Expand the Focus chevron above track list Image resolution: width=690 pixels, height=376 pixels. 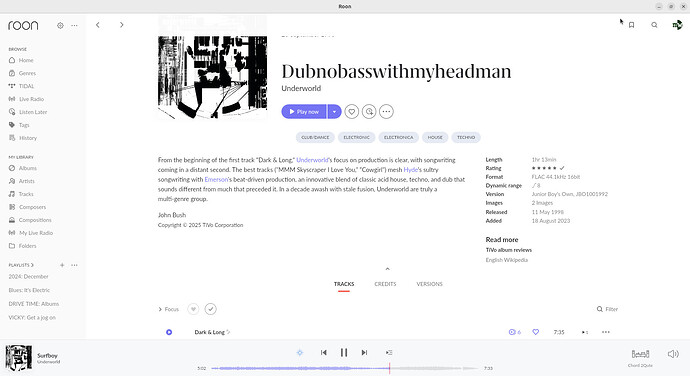pos(160,309)
